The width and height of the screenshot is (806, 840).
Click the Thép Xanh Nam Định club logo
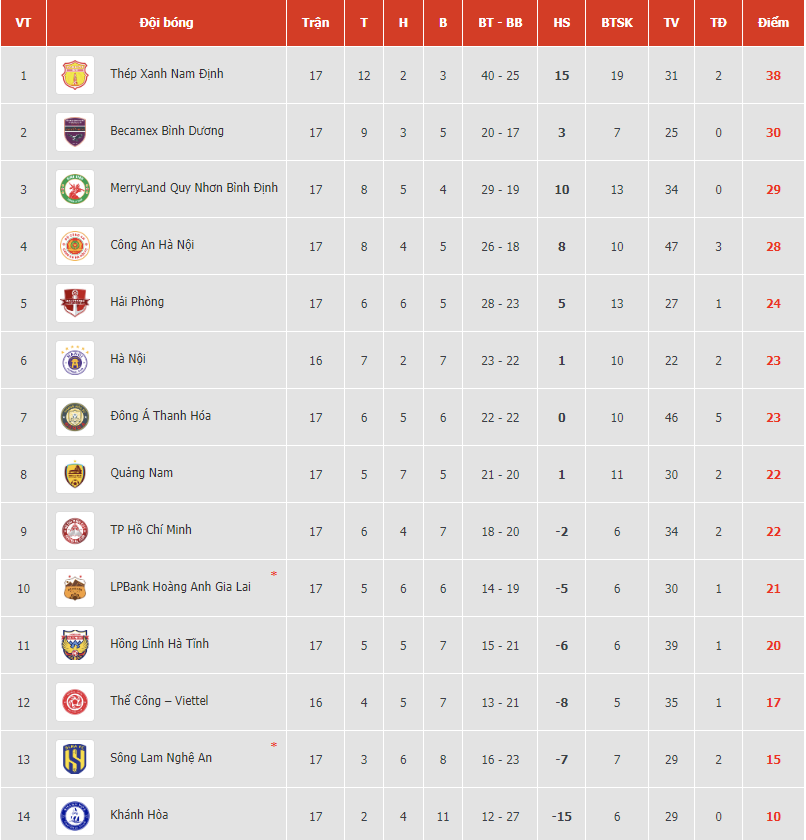(75, 75)
